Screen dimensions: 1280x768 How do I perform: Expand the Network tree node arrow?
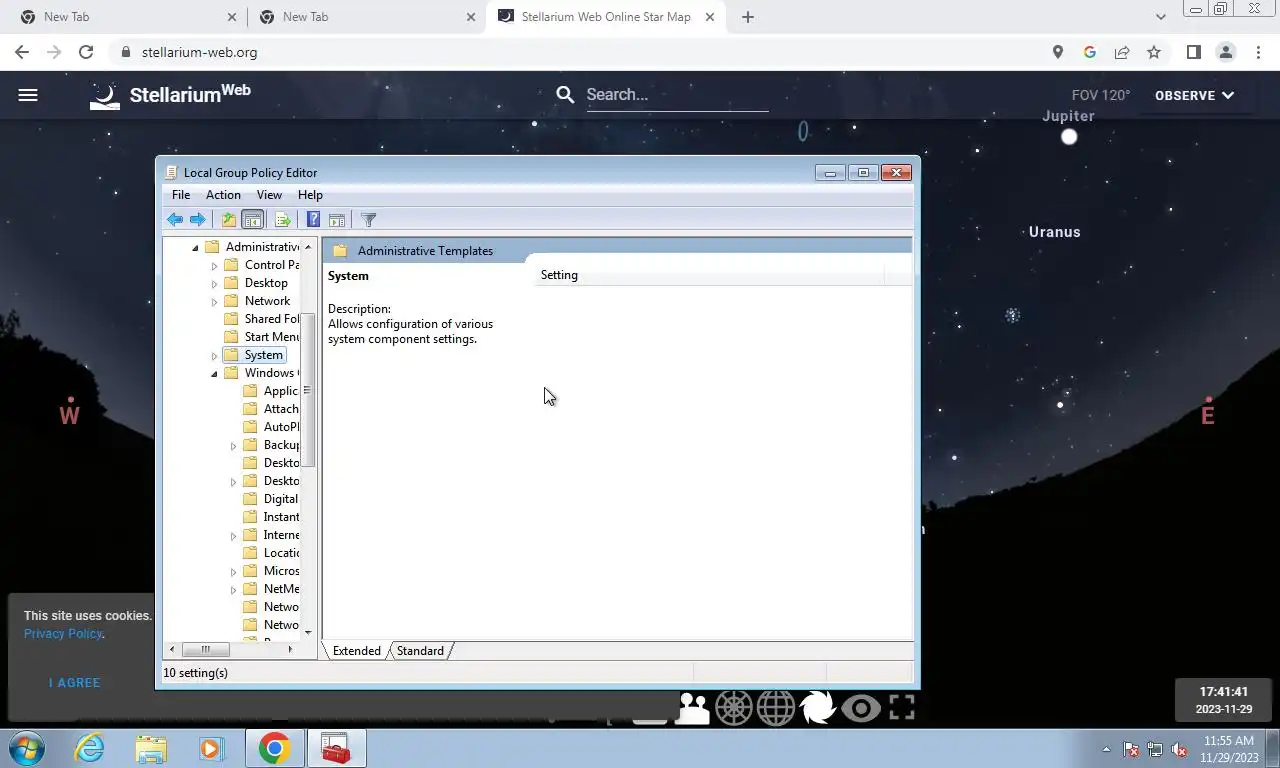coord(214,301)
